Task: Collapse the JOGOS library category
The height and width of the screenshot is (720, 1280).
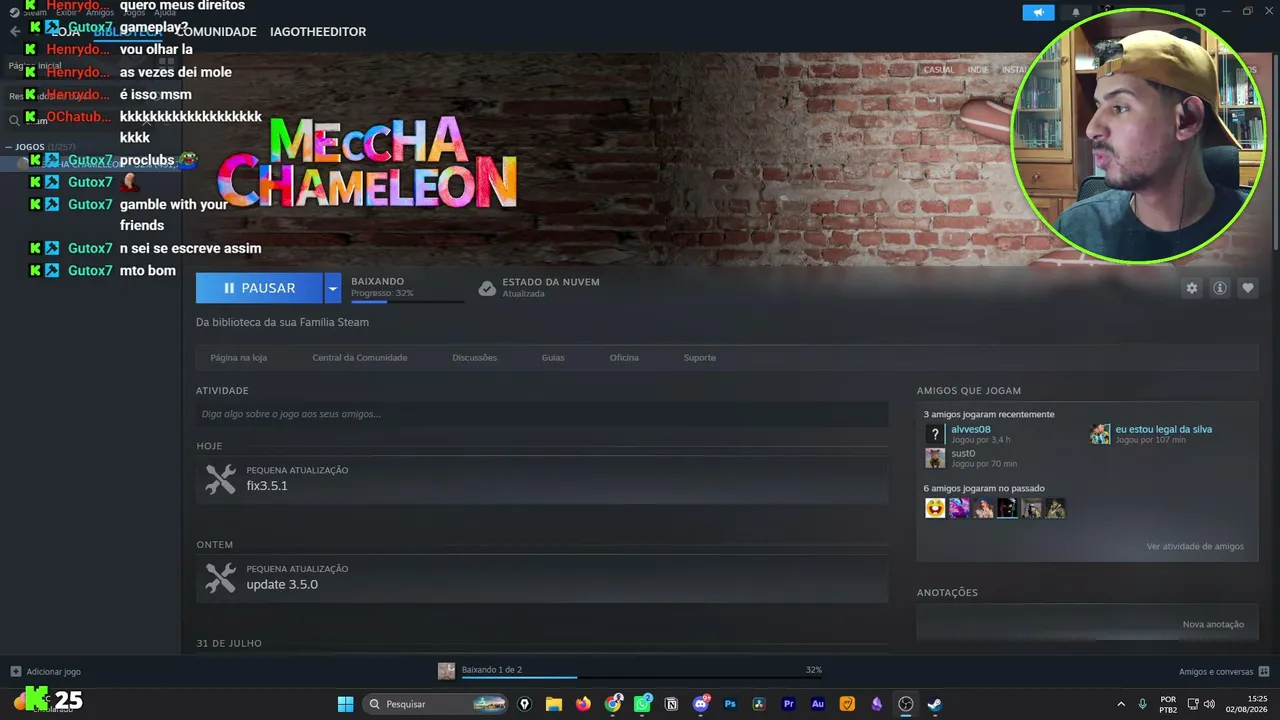Action: point(10,147)
